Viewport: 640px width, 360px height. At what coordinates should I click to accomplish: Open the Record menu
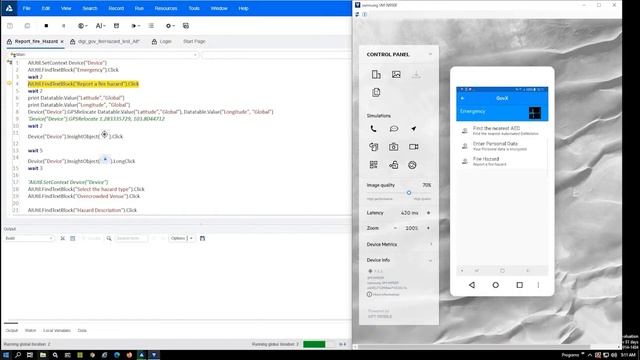point(116,8)
